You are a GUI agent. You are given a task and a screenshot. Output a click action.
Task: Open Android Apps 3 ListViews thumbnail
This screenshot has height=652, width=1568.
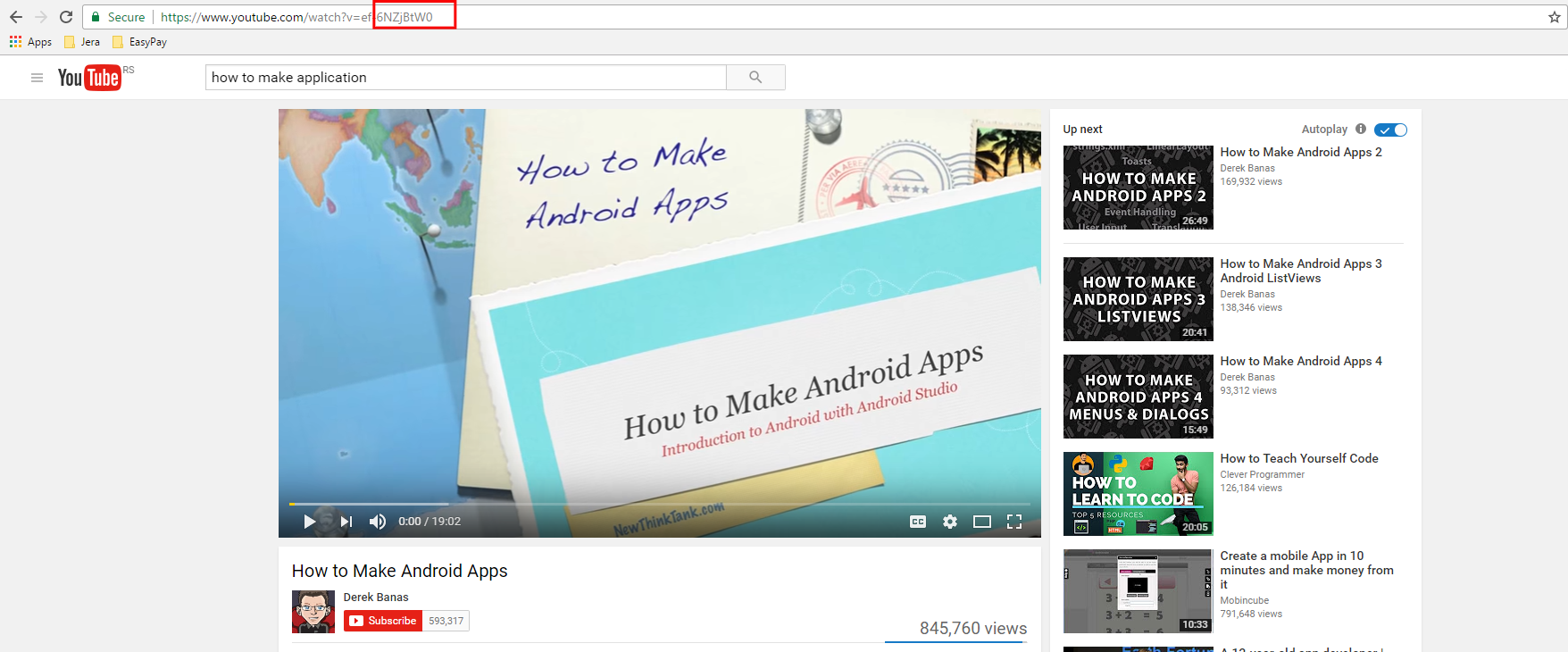(x=1138, y=299)
